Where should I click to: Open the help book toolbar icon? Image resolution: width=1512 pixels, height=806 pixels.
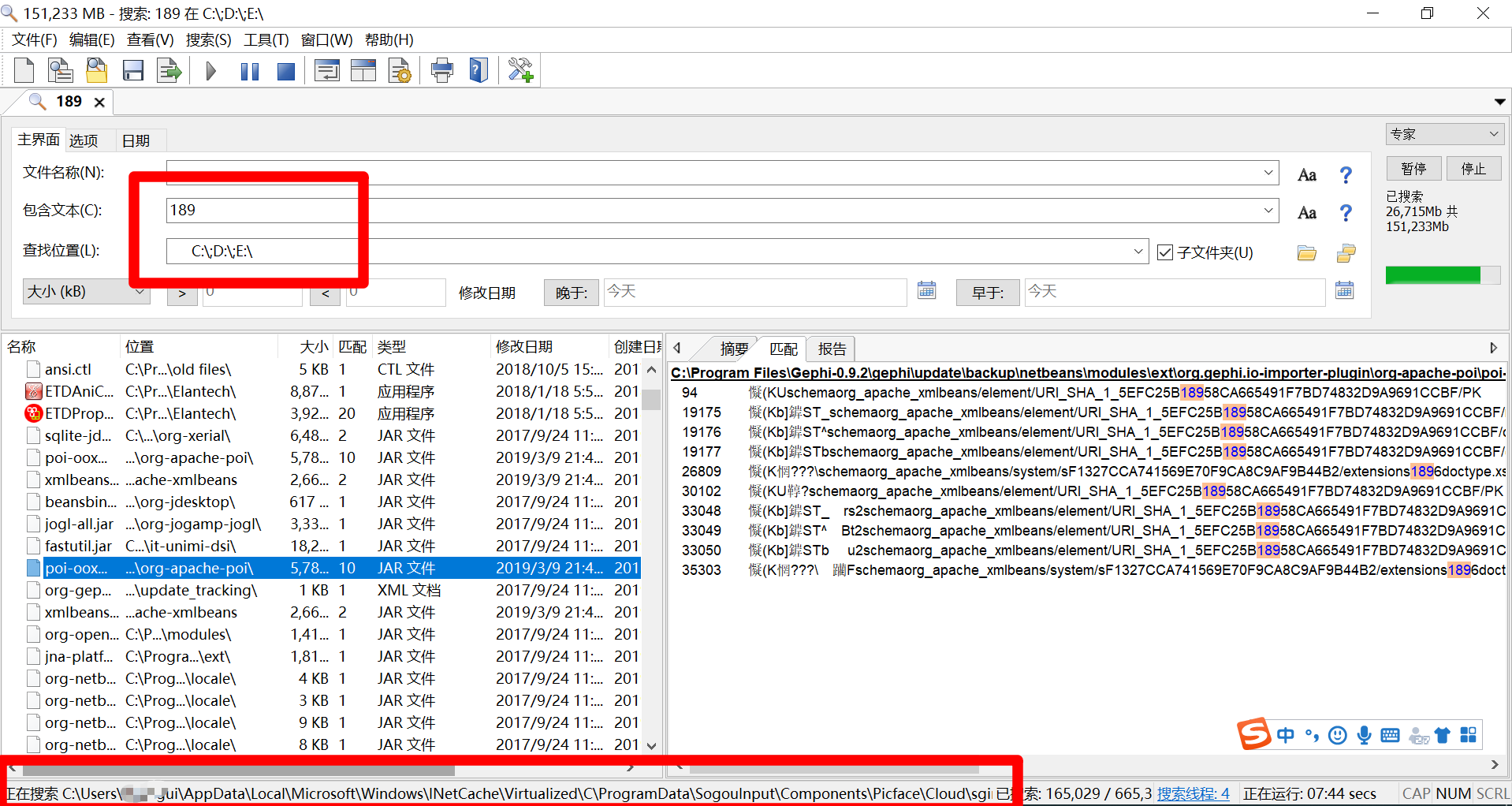479,70
